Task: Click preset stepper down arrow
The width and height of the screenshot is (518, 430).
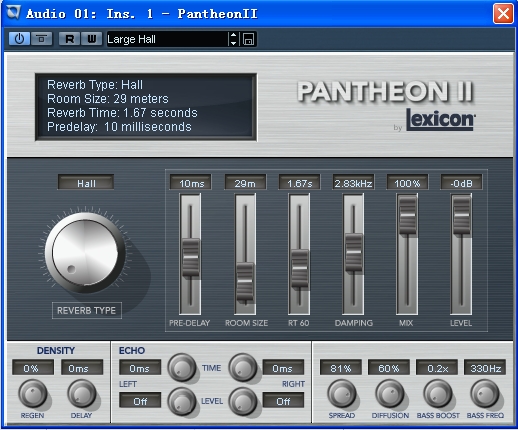Action: (x=233, y=43)
